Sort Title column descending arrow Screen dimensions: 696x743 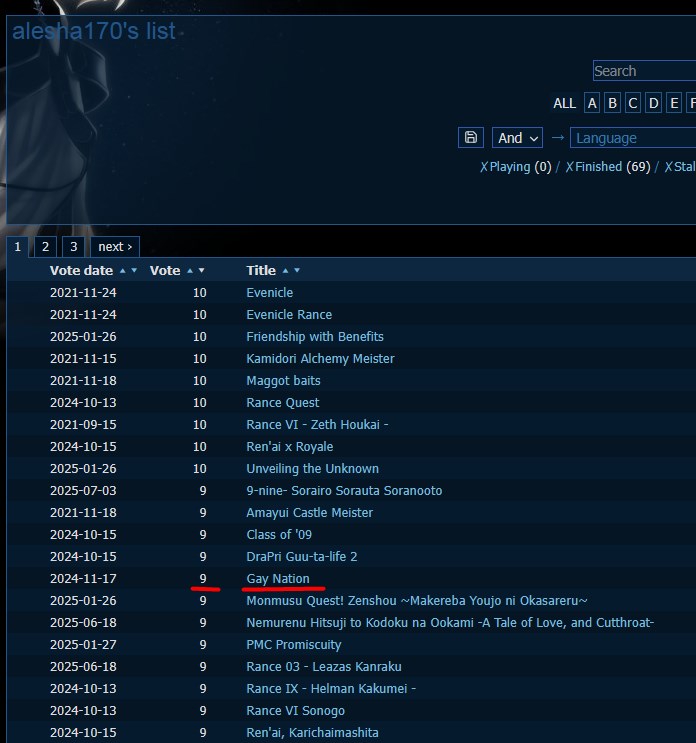297,270
